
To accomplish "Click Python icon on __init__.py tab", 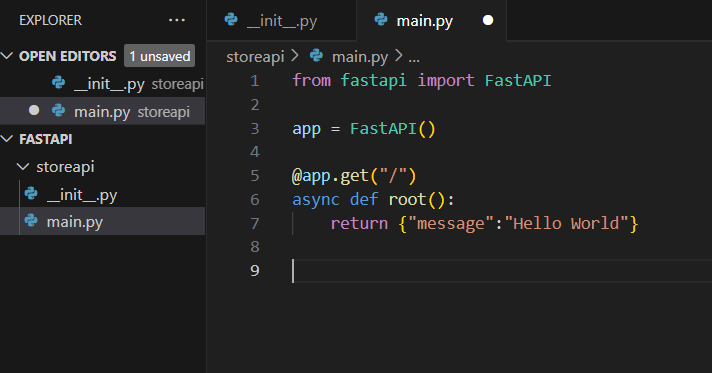I will point(231,20).
